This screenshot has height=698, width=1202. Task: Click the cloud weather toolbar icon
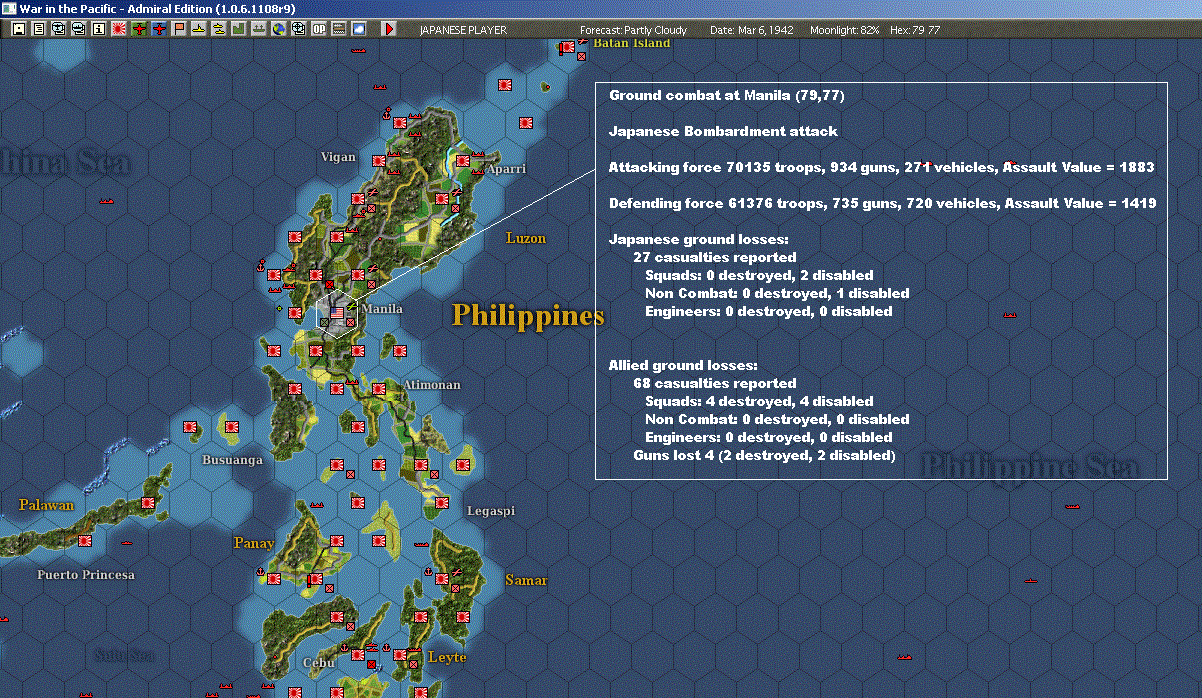[x=359, y=29]
